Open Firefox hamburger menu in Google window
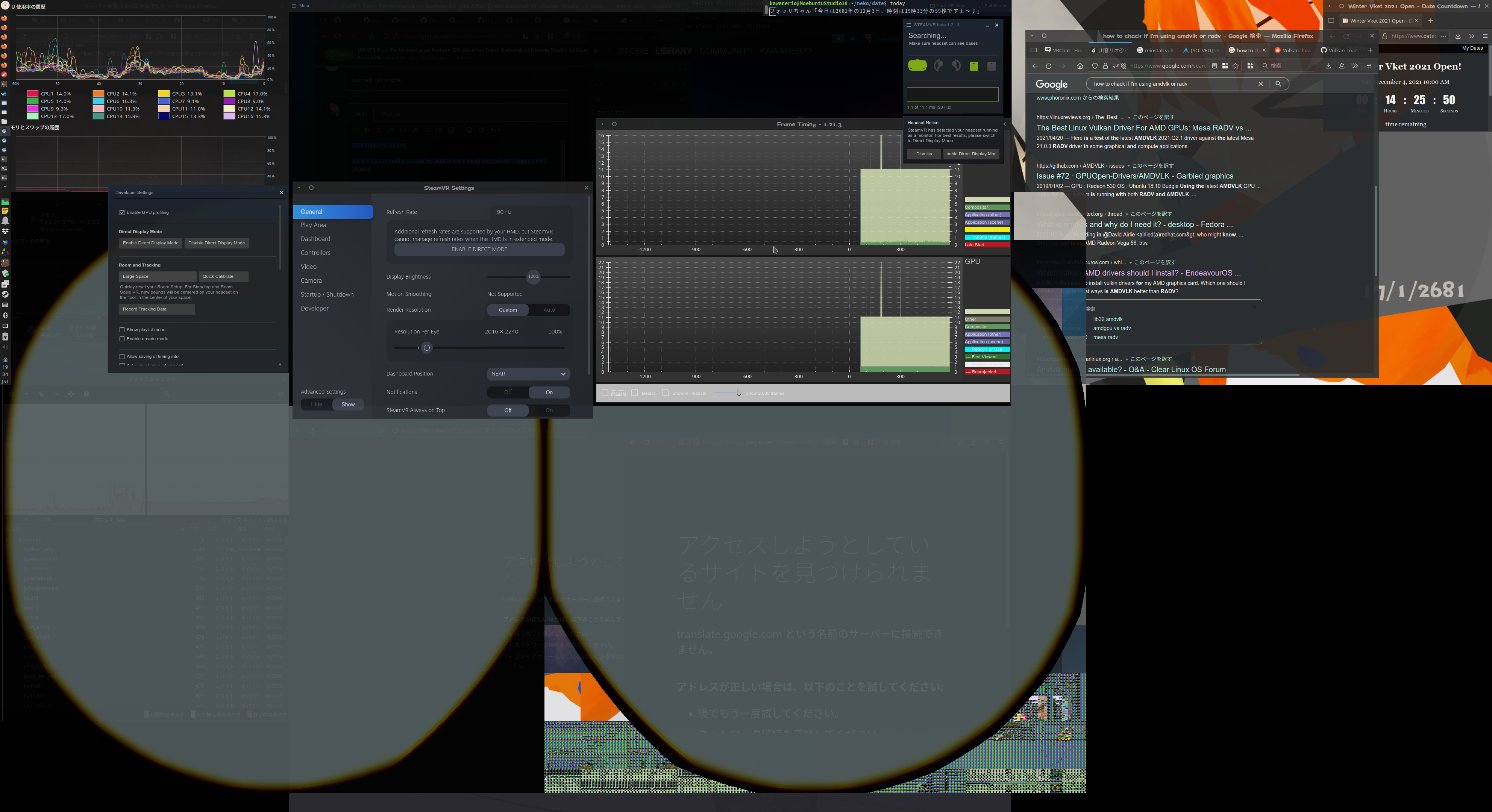 point(1369,66)
